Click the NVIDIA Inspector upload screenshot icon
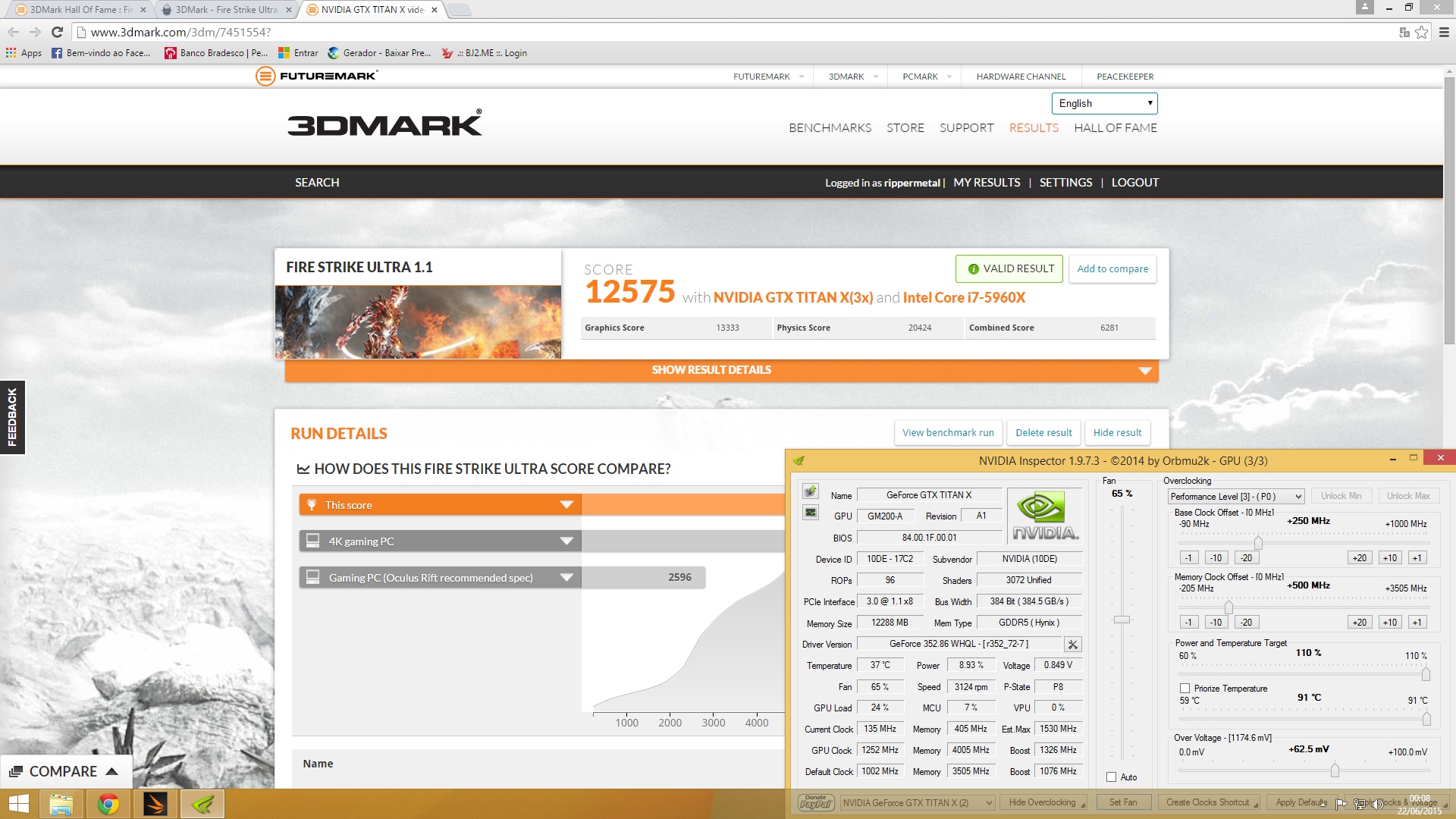This screenshot has width=1456, height=819. pyautogui.click(x=811, y=491)
